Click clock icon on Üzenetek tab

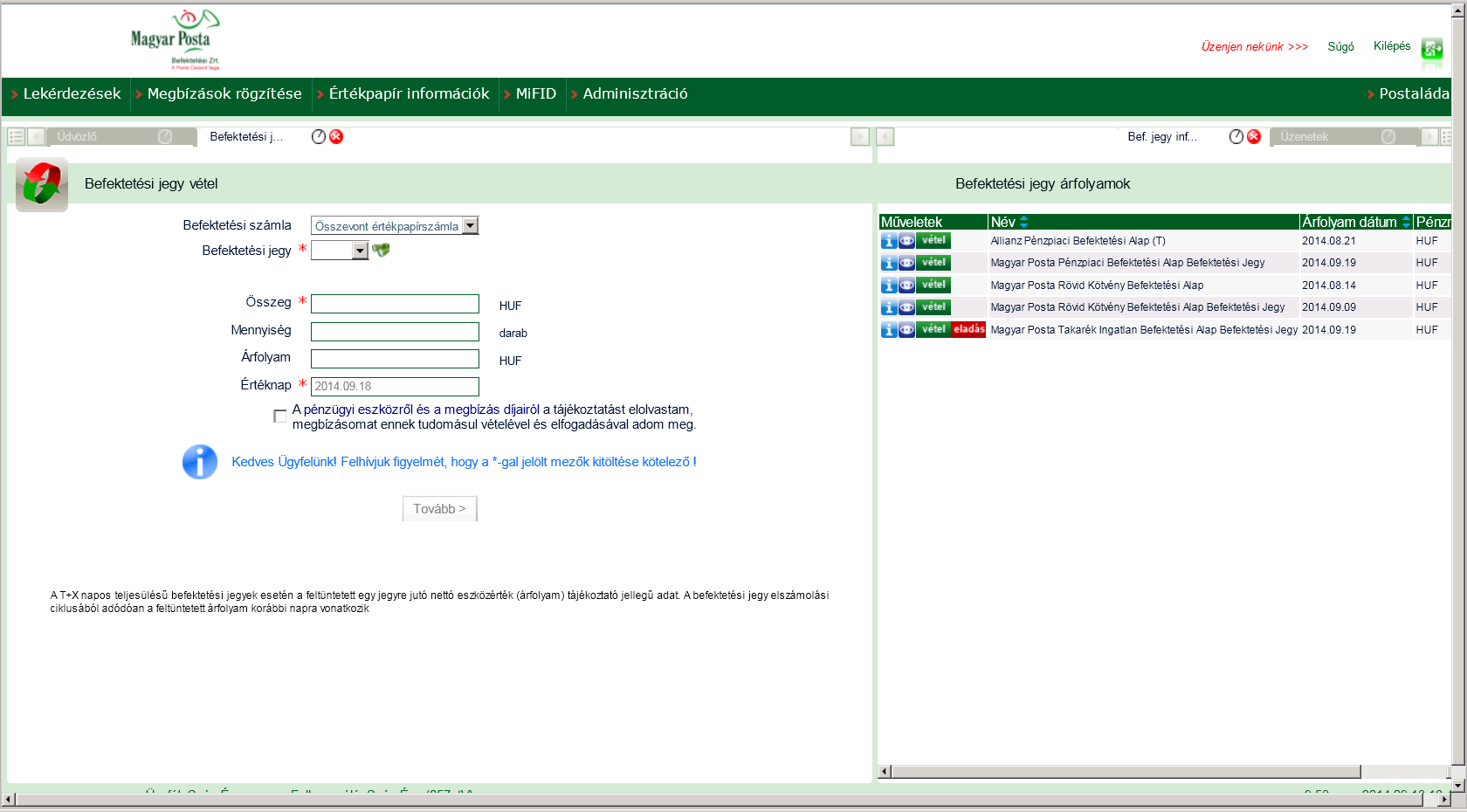click(1388, 136)
